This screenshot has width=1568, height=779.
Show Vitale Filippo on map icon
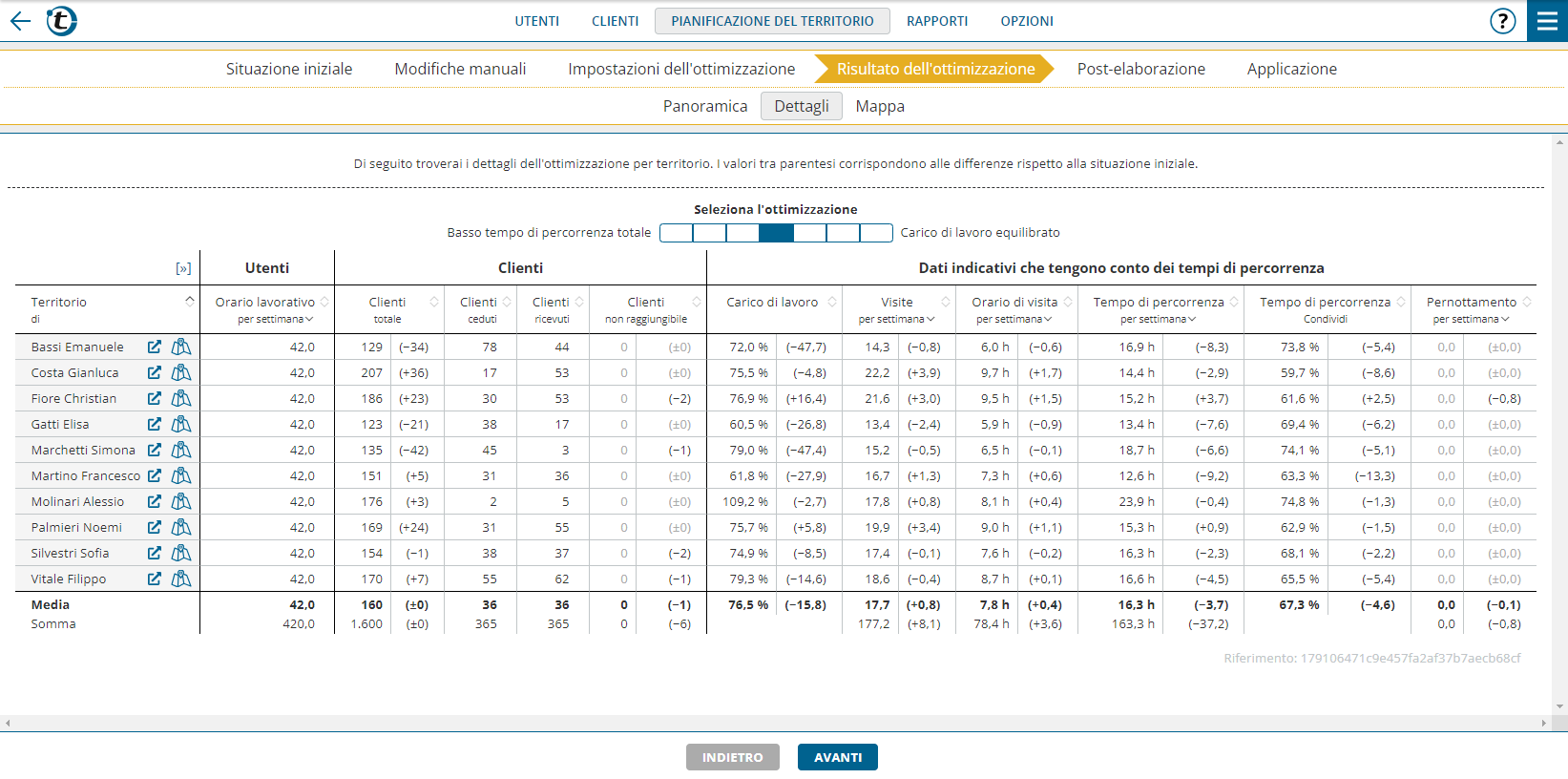[181, 579]
